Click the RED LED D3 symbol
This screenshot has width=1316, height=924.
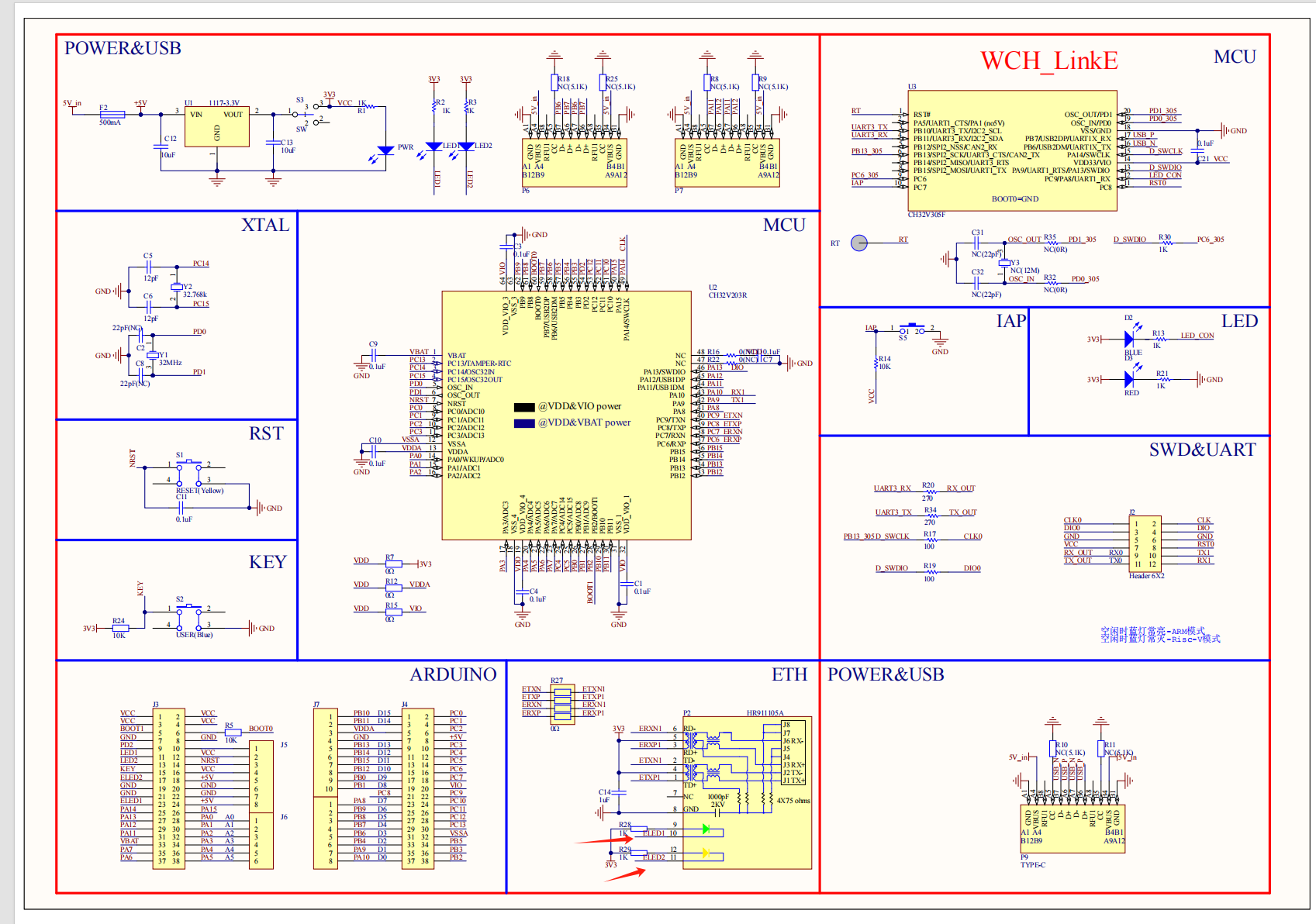coord(1130,379)
